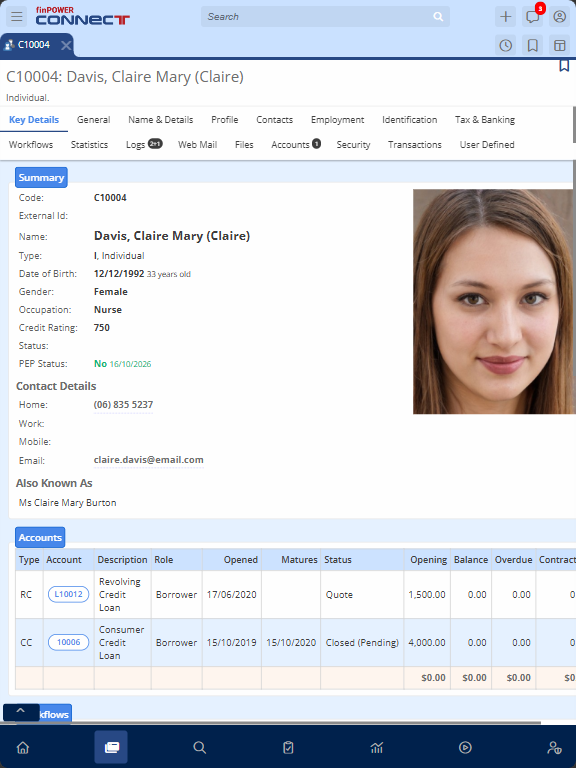Click the opening amount 4,000.00
Screen dimensions: 576x768
(427, 643)
